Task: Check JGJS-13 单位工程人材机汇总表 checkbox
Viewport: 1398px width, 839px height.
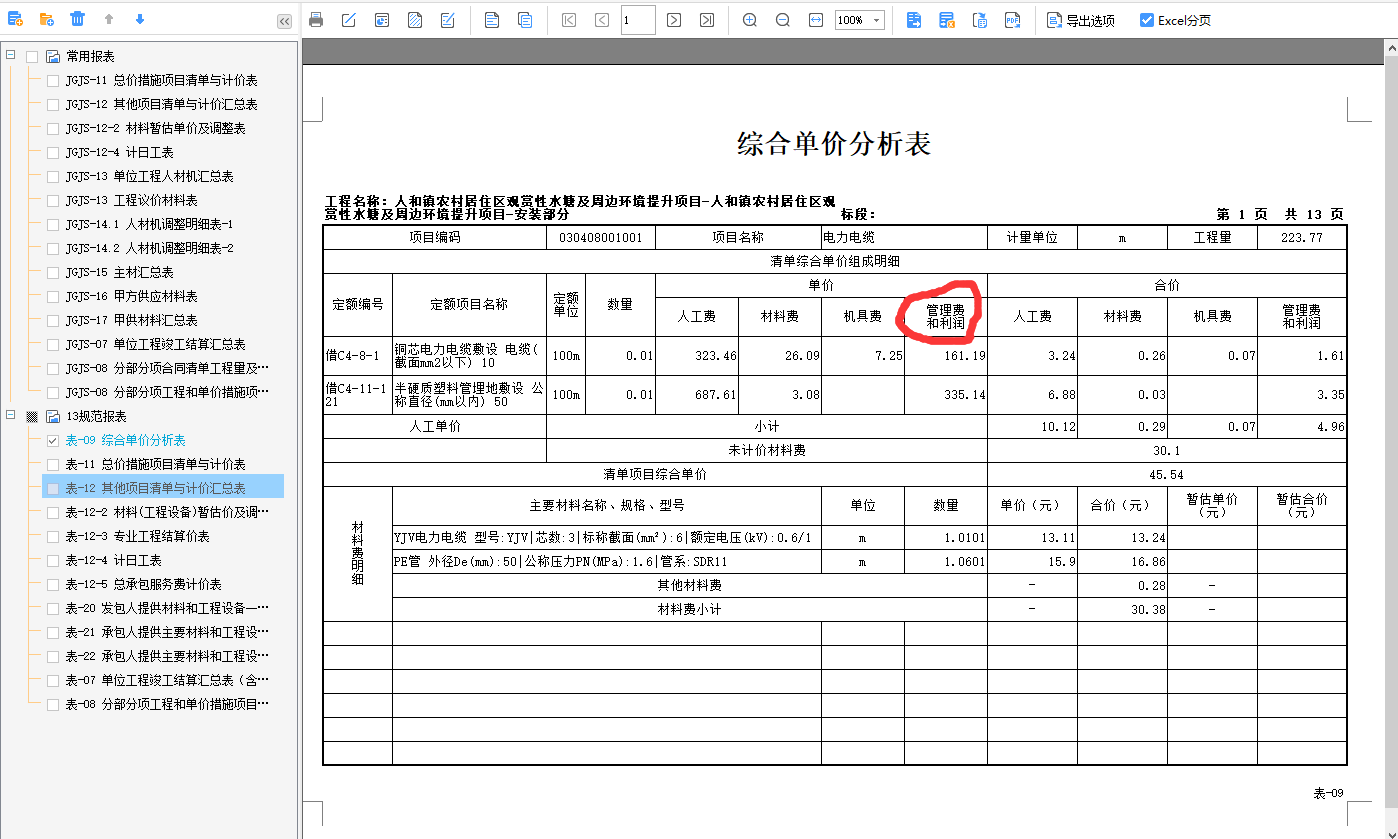Action: (53, 177)
